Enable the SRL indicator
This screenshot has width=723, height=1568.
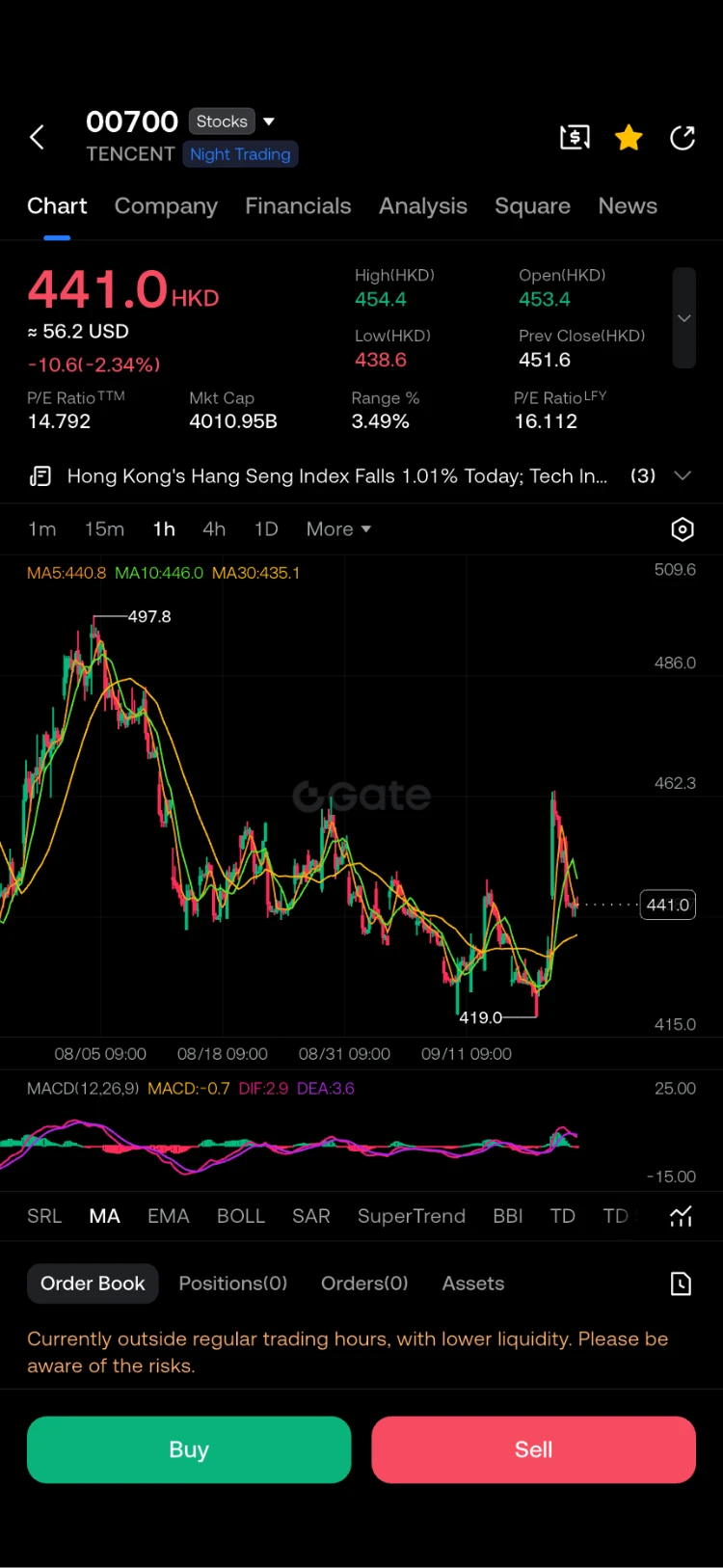[x=44, y=1216]
